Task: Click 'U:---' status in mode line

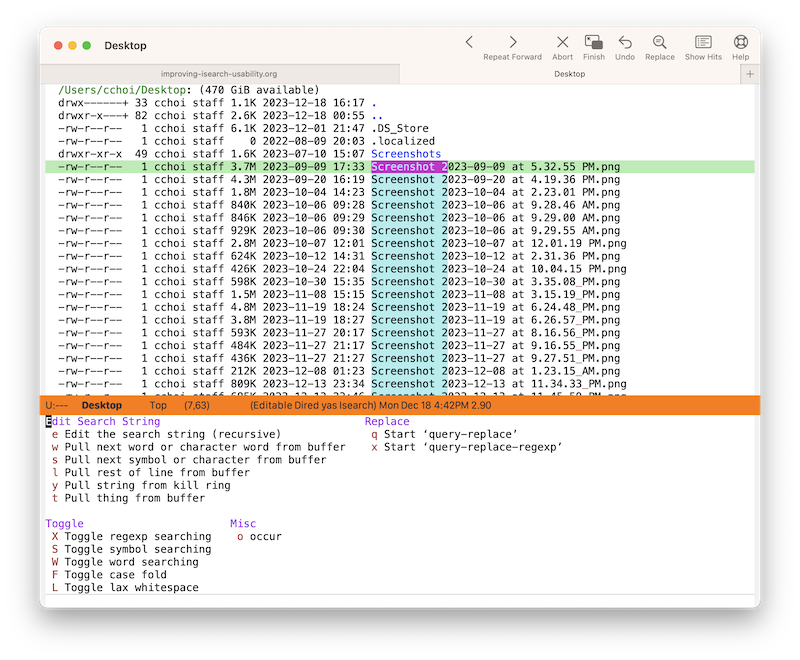Action: coord(57,405)
